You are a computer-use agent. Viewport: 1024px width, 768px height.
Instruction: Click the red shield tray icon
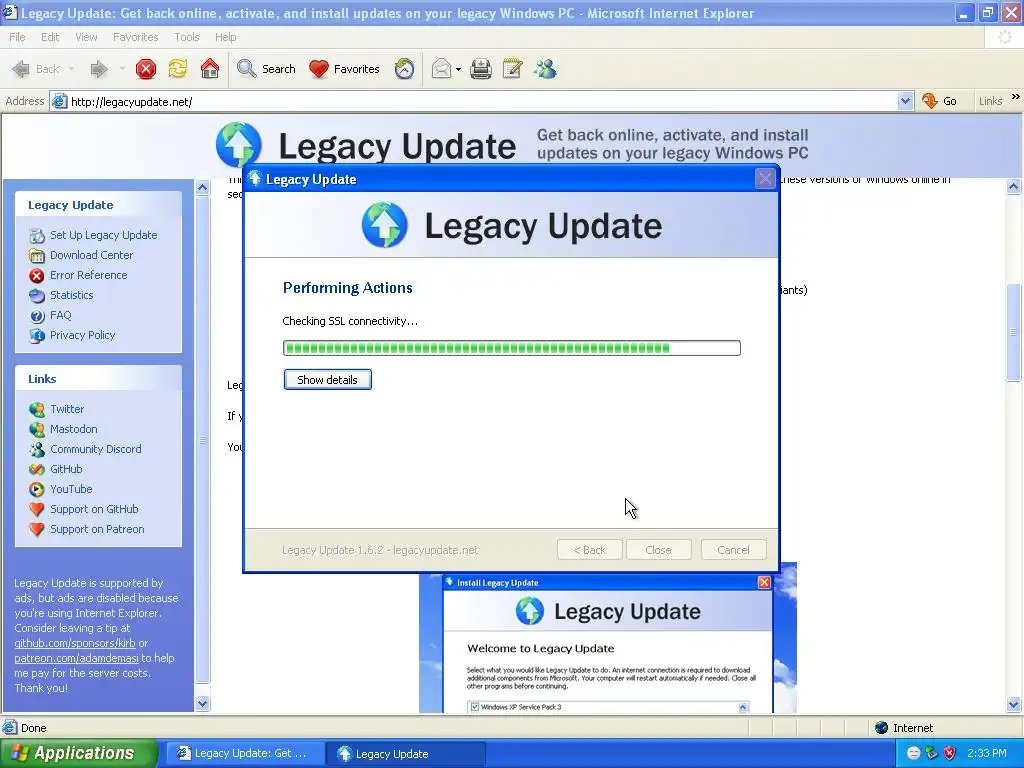950,753
